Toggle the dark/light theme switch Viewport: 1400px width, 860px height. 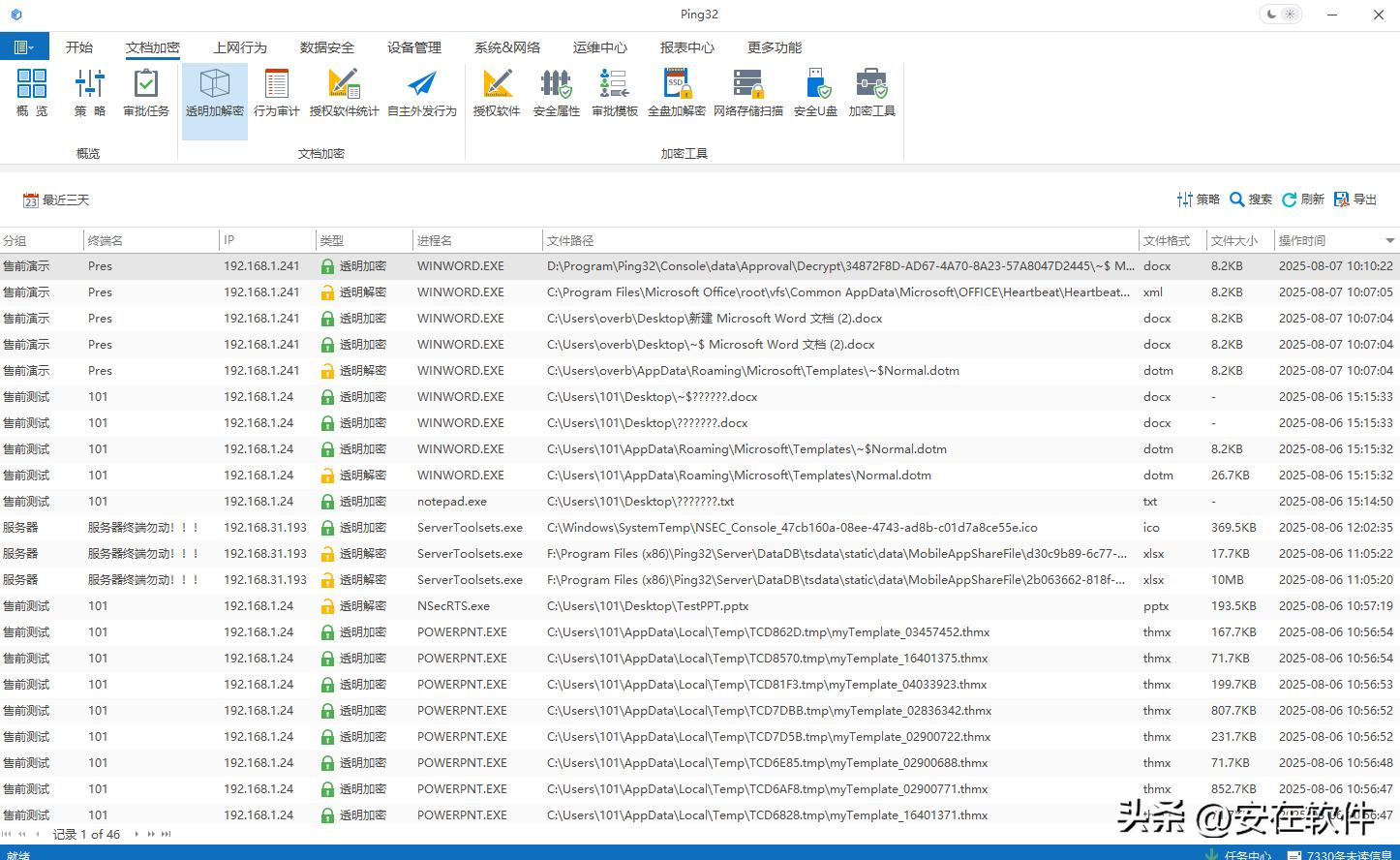tap(1281, 15)
